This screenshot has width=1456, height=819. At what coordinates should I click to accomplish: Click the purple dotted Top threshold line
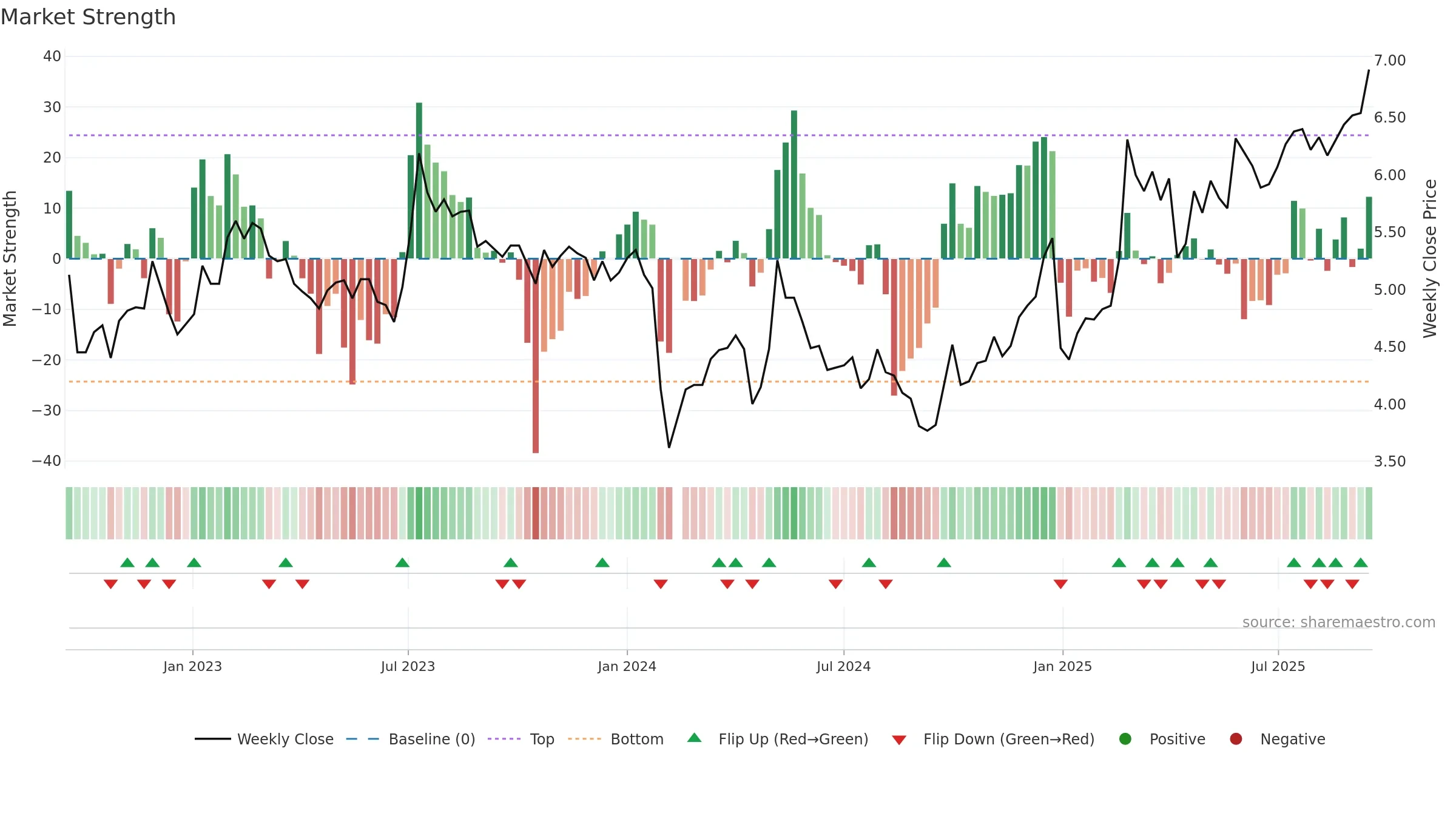coord(719,135)
